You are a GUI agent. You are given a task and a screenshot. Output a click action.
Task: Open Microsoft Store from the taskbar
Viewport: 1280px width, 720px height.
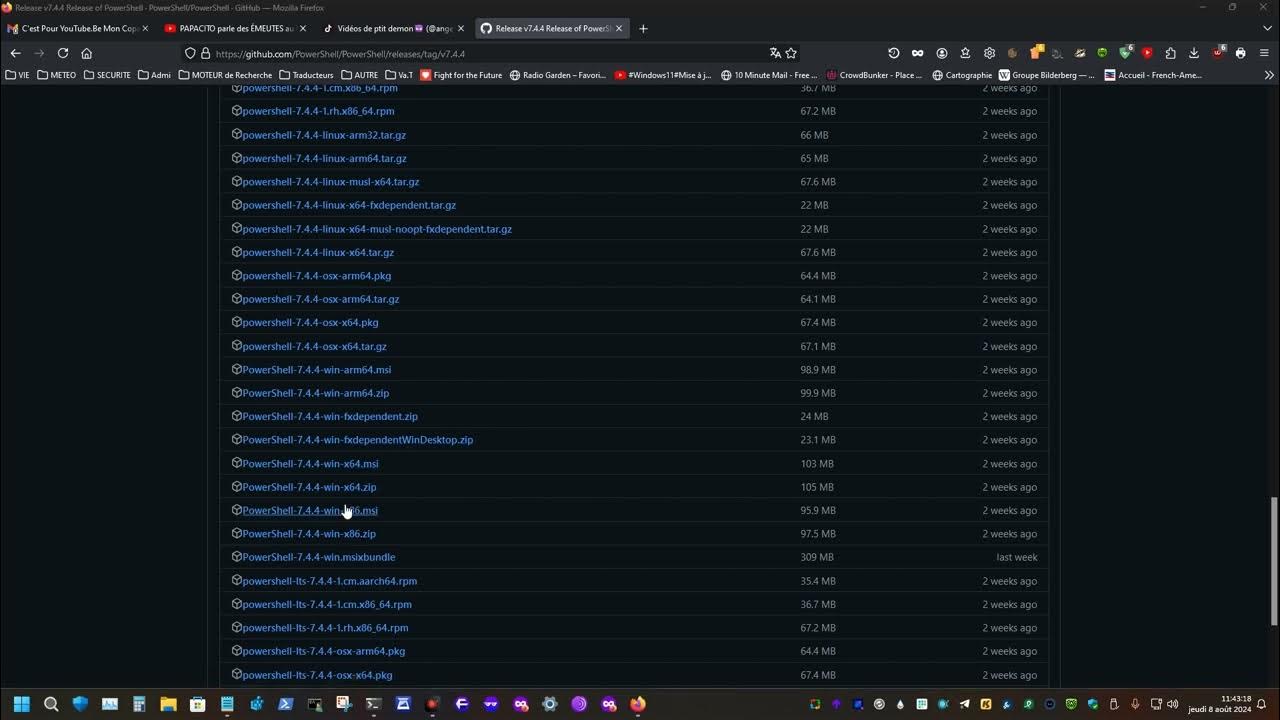pos(198,704)
